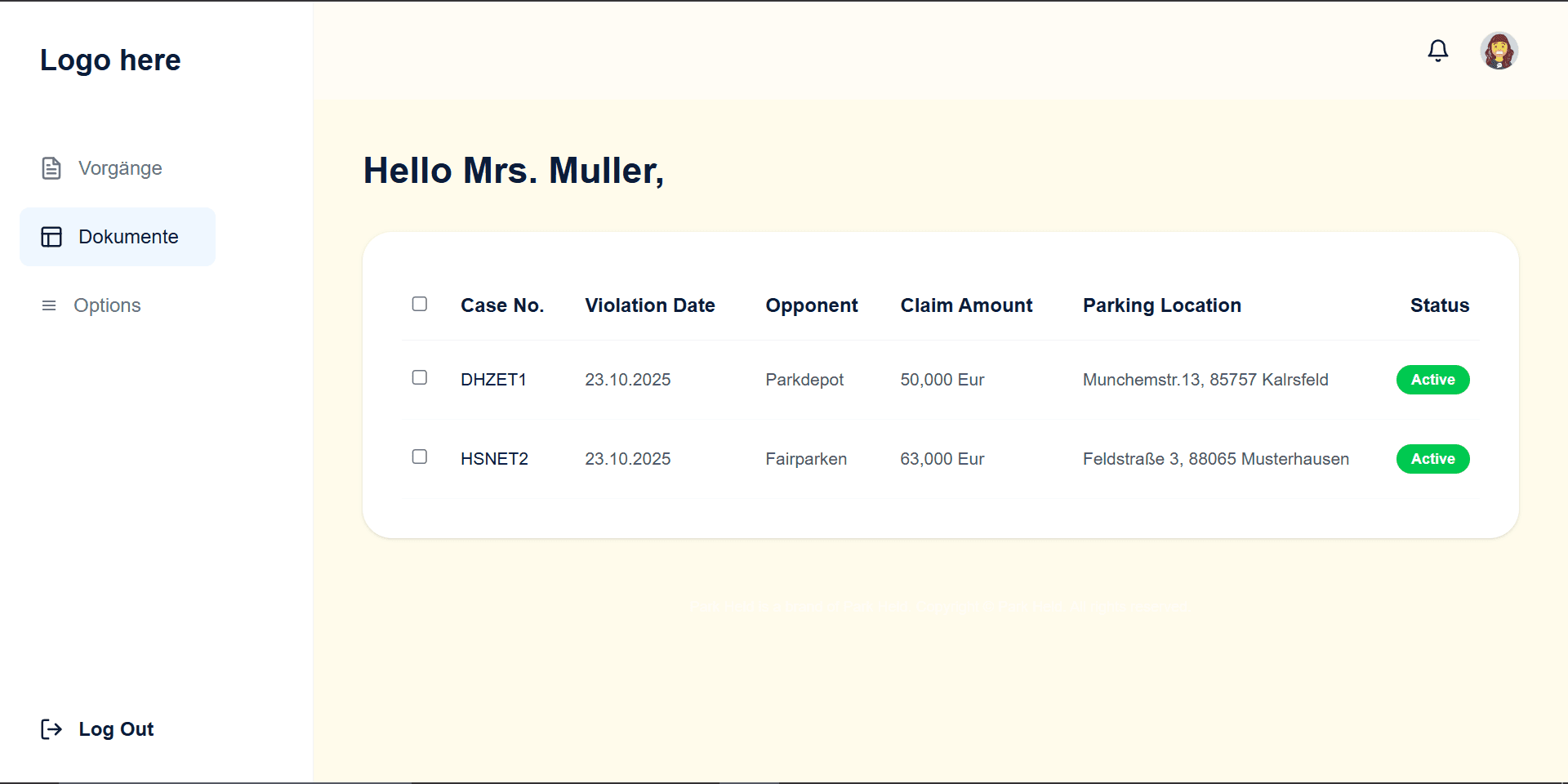Sort by the Violation Date column header
Image resolution: width=1568 pixels, height=784 pixels.
649,305
